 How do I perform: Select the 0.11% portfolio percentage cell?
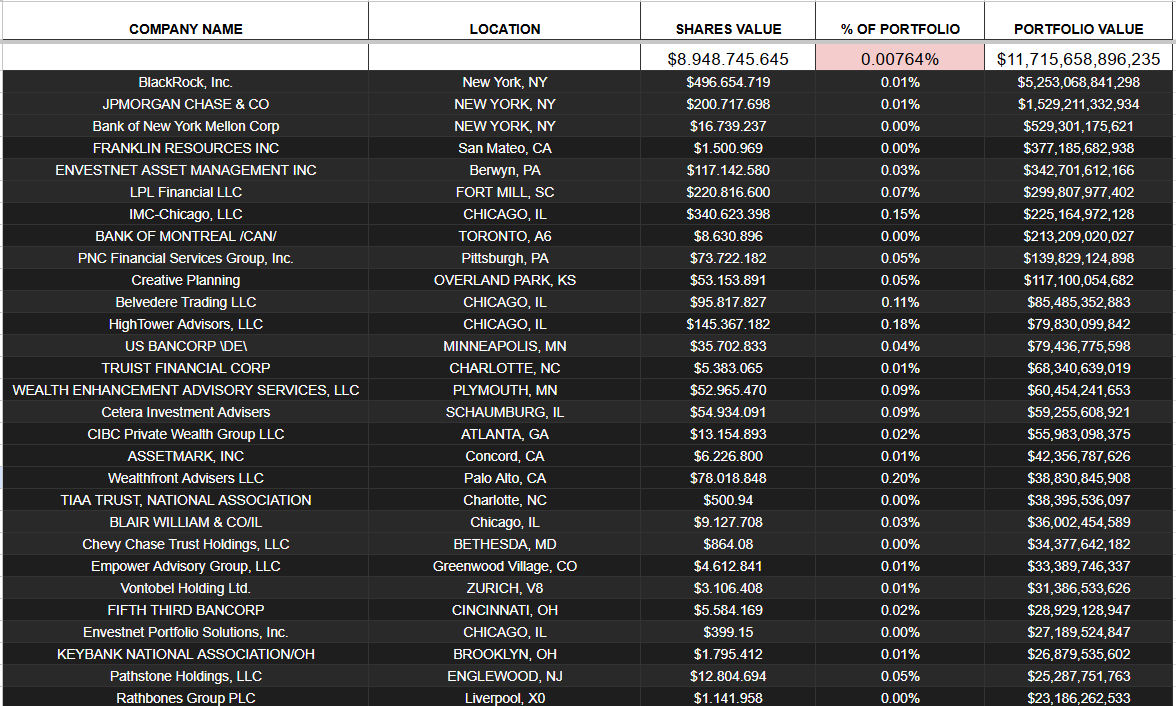point(900,302)
